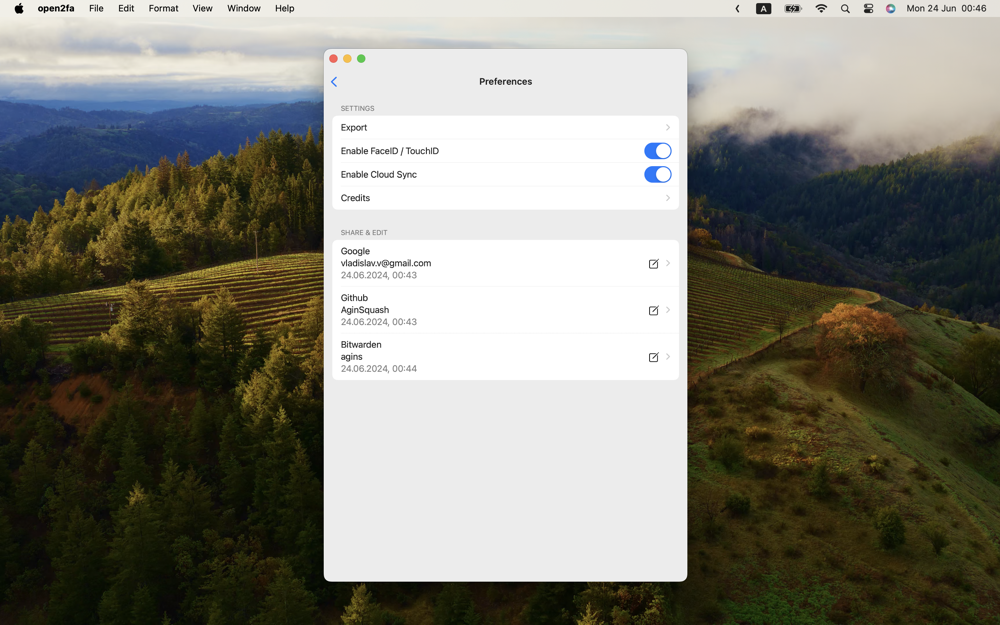Select the Credits row label
This screenshot has height=625, width=1000.
(x=355, y=198)
